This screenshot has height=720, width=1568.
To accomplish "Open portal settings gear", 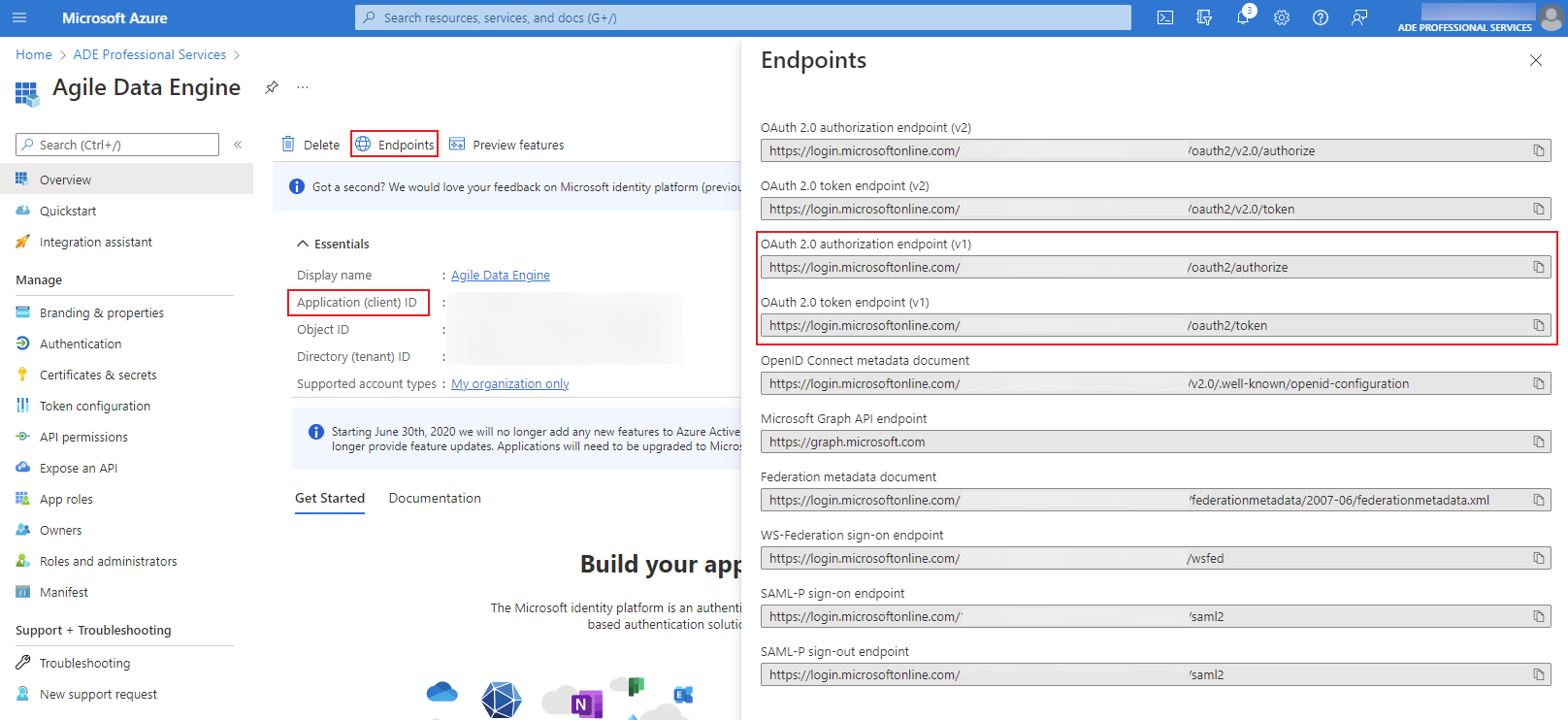I will [1282, 17].
